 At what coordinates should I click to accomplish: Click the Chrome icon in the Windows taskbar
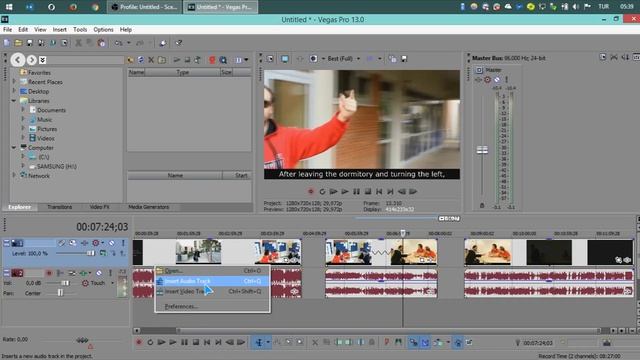95,7
